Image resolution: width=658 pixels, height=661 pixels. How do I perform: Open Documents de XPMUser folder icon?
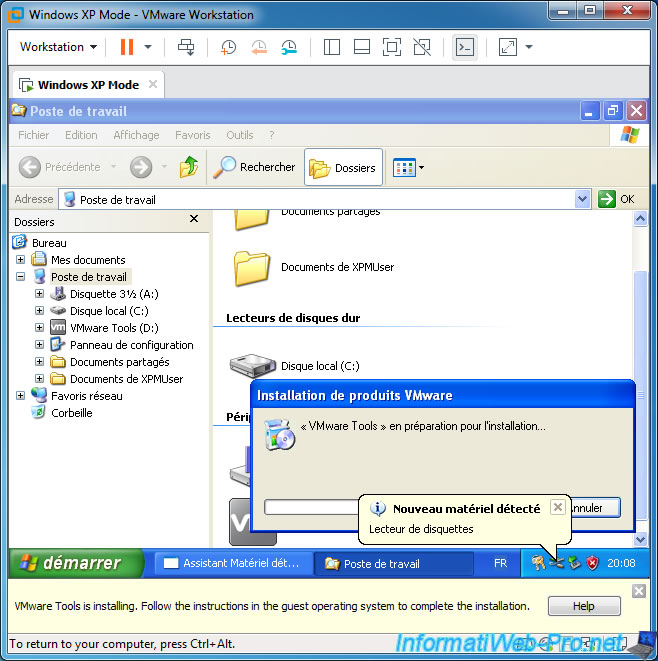click(252, 267)
